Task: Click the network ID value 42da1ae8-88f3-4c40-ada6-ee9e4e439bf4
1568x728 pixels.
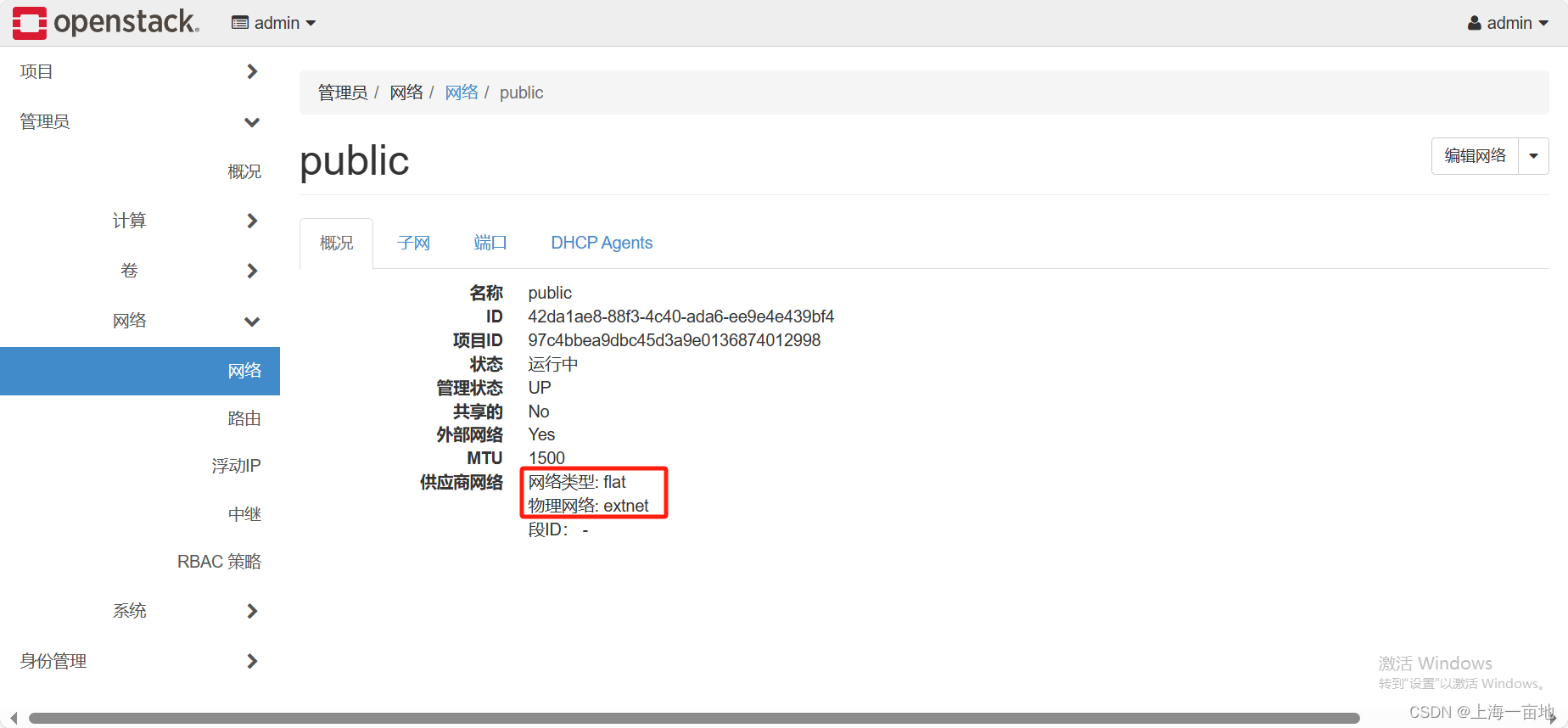Action: pyautogui.click(x=680, y=316)
